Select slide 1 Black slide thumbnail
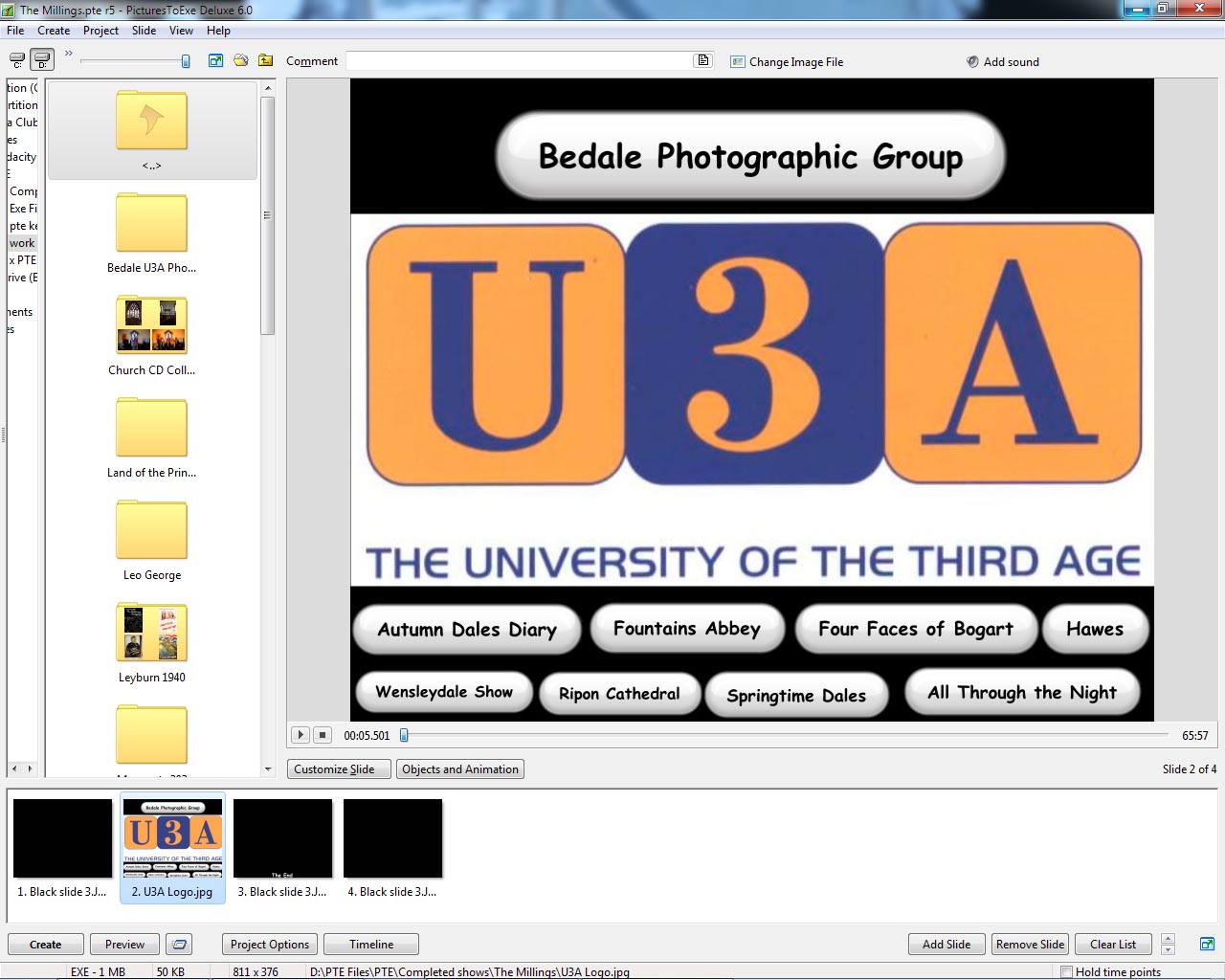1225x980 pixels. pyautogui.click(x=63, y=848)
